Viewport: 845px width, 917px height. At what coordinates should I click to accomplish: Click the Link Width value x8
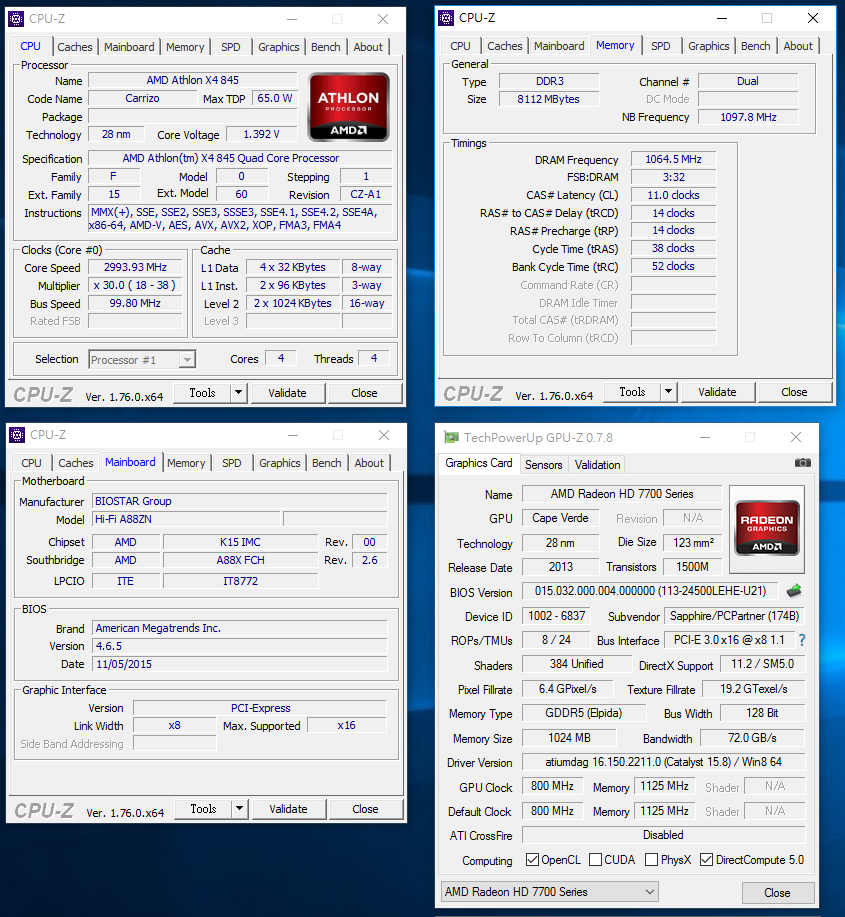click(174, 725)
